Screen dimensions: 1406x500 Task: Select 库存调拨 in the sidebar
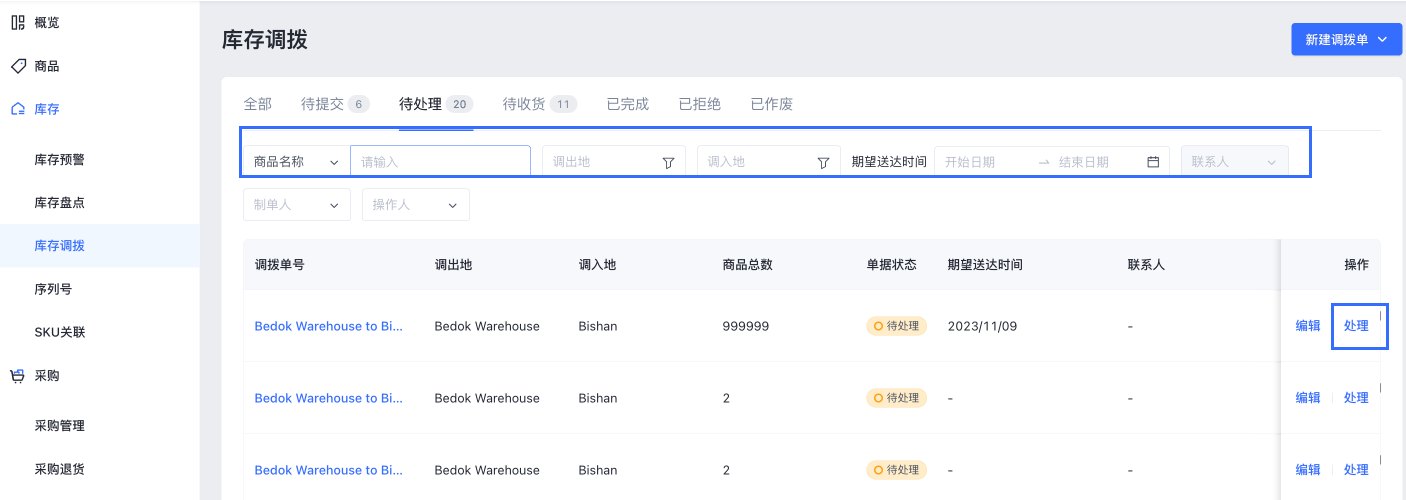[100, 245]
